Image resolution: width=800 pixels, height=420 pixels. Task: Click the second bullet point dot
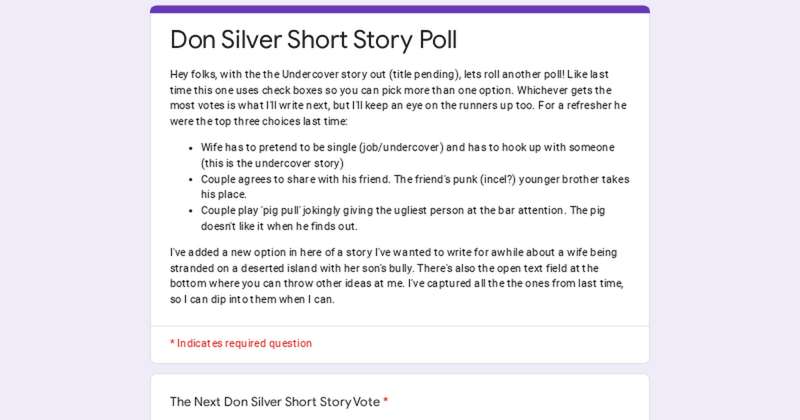(190, 180)
